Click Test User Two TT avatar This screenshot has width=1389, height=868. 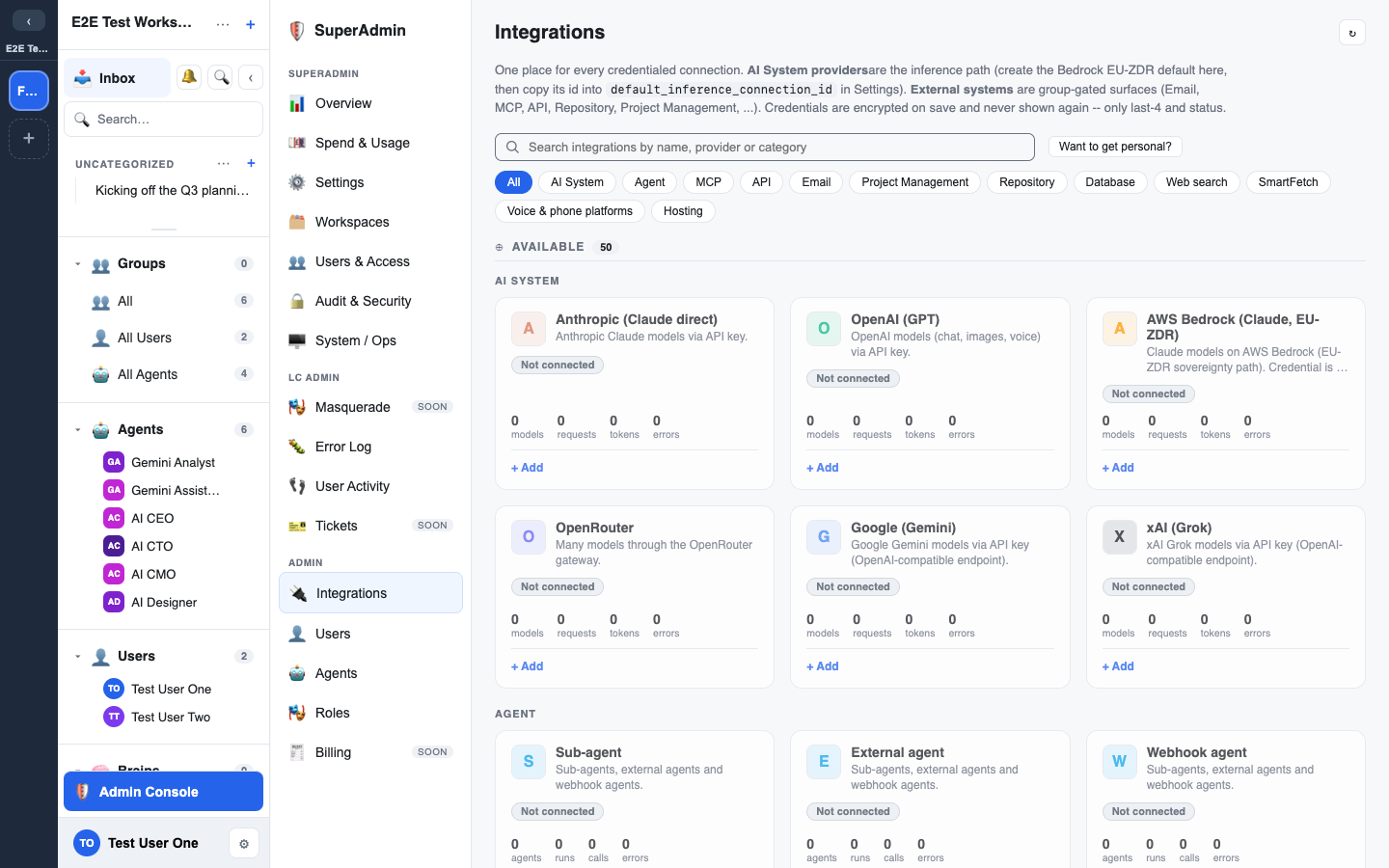(114, 717)
